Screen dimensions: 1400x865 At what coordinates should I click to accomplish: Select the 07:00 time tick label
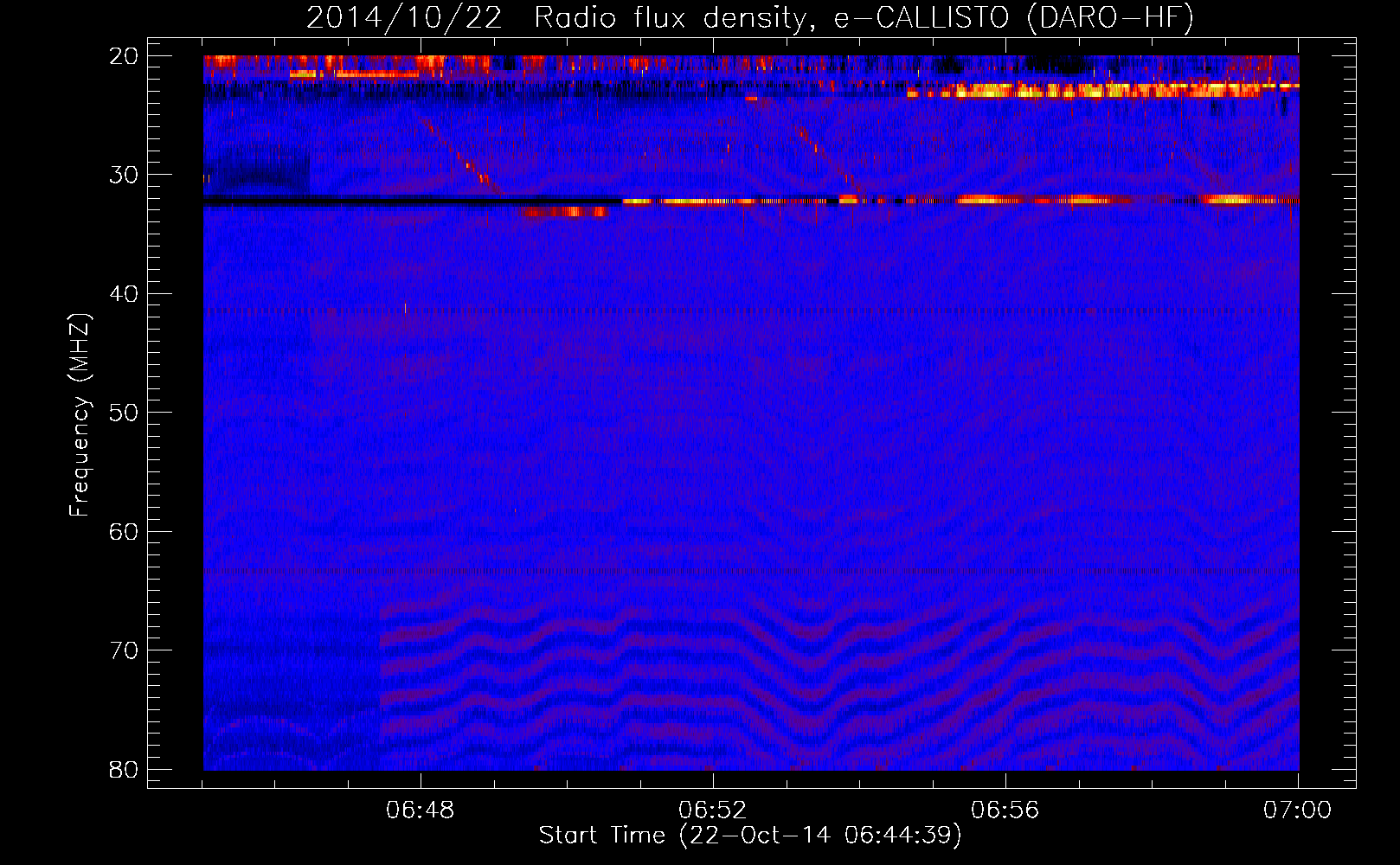tap(1298, 811)
